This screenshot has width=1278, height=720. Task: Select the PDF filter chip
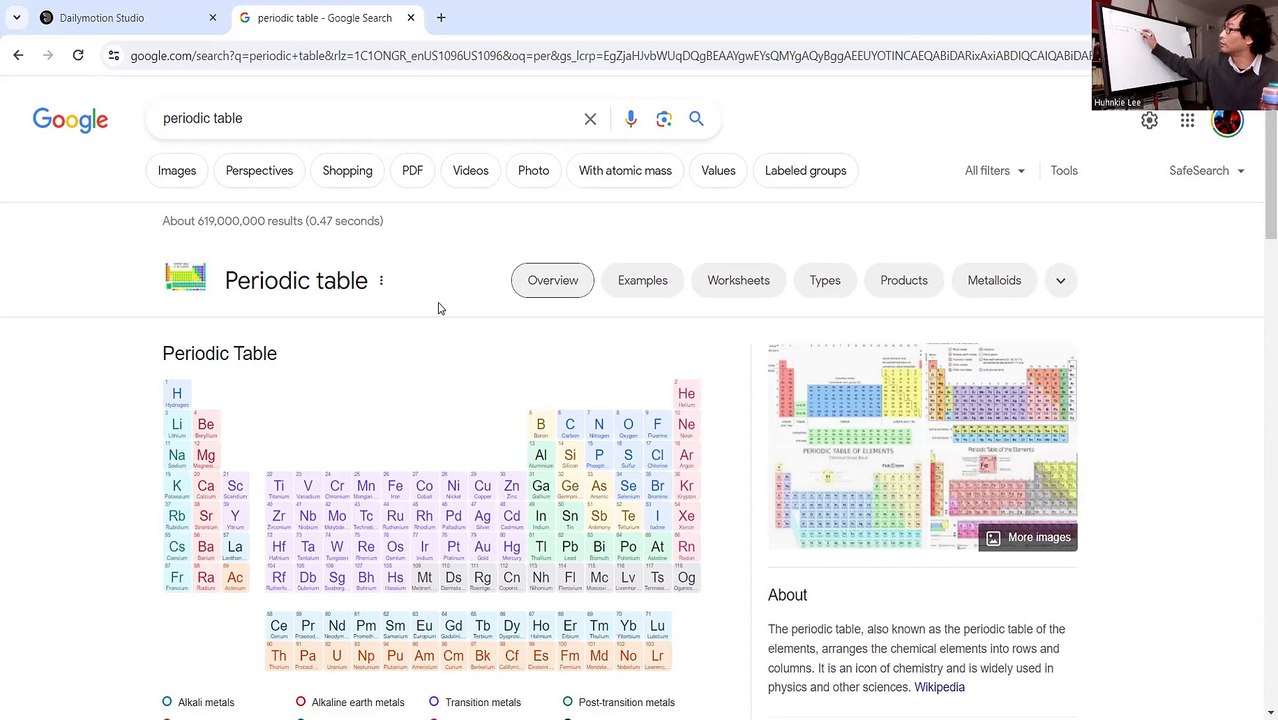(x=412, y=170)
